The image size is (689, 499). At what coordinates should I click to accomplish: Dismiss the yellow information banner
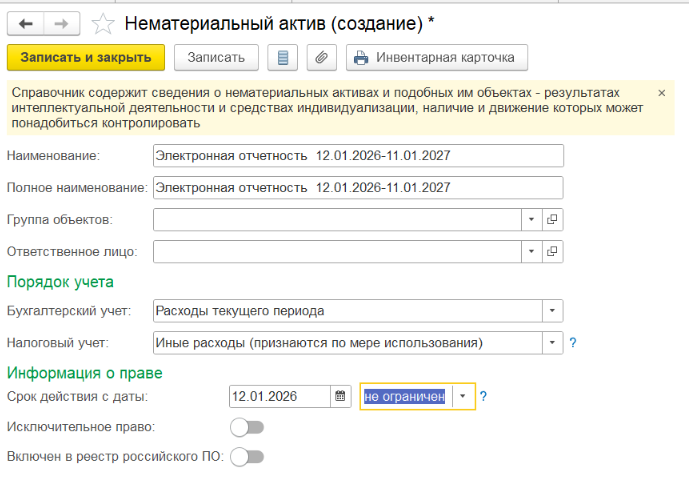tap(661, 93)
